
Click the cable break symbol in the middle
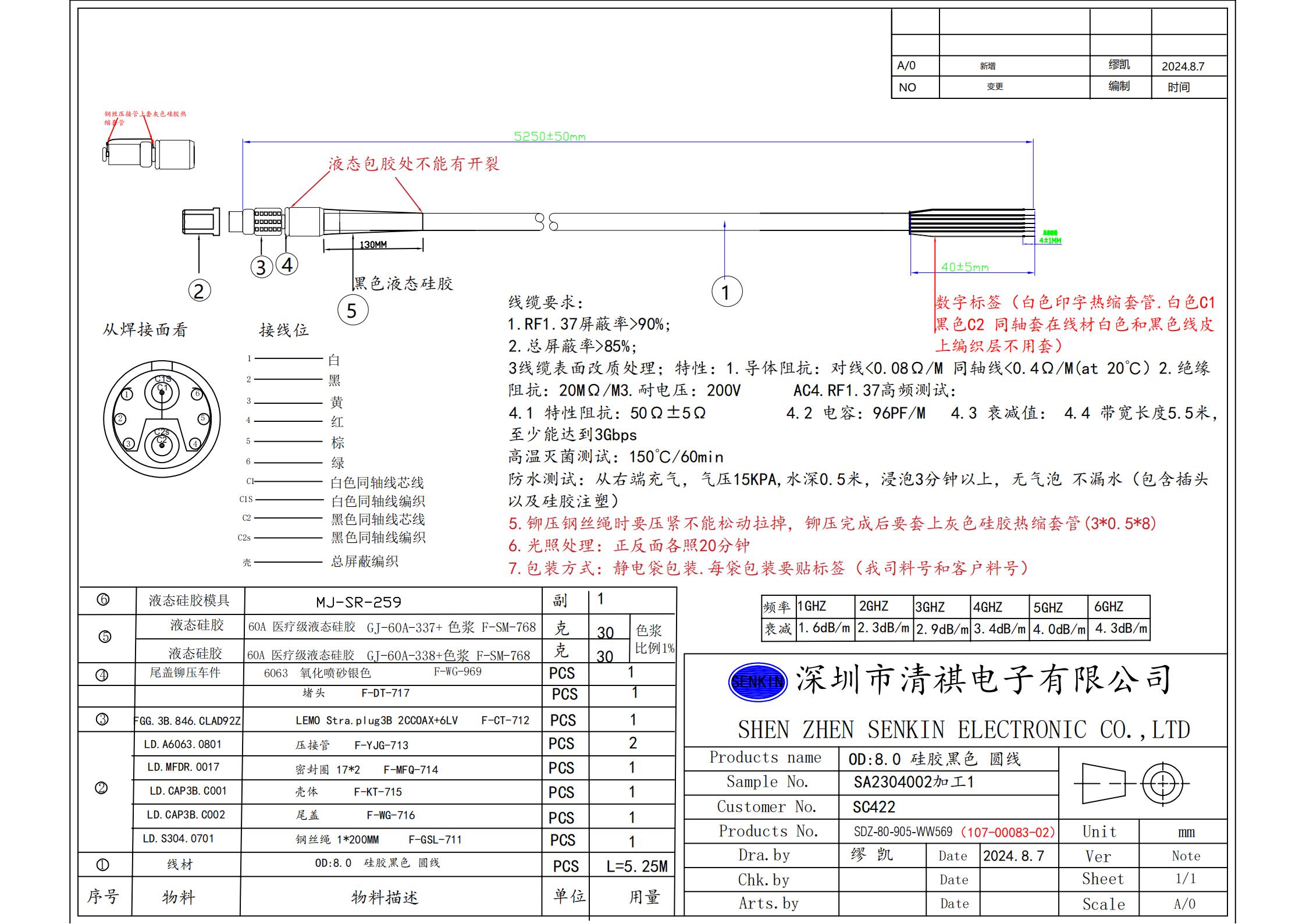(546, 222)
